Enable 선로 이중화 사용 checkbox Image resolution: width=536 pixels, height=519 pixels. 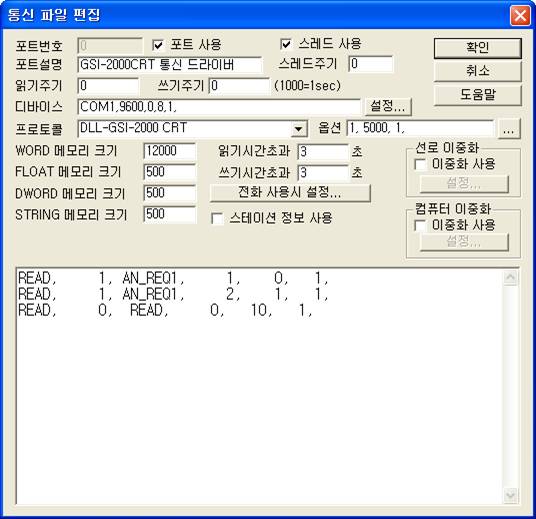tap(420, 164)
